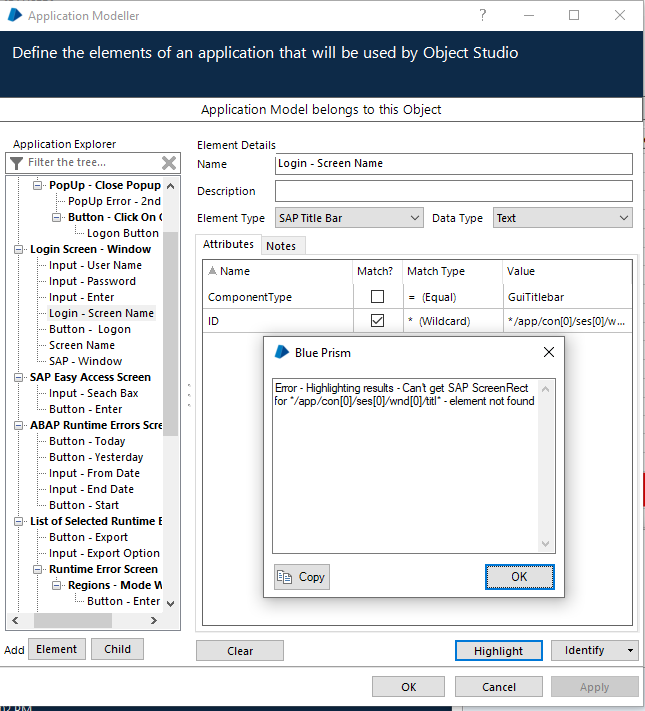Click the Copy button in error dialog
The image size is (645, 711).
click(x=302, y=577)
